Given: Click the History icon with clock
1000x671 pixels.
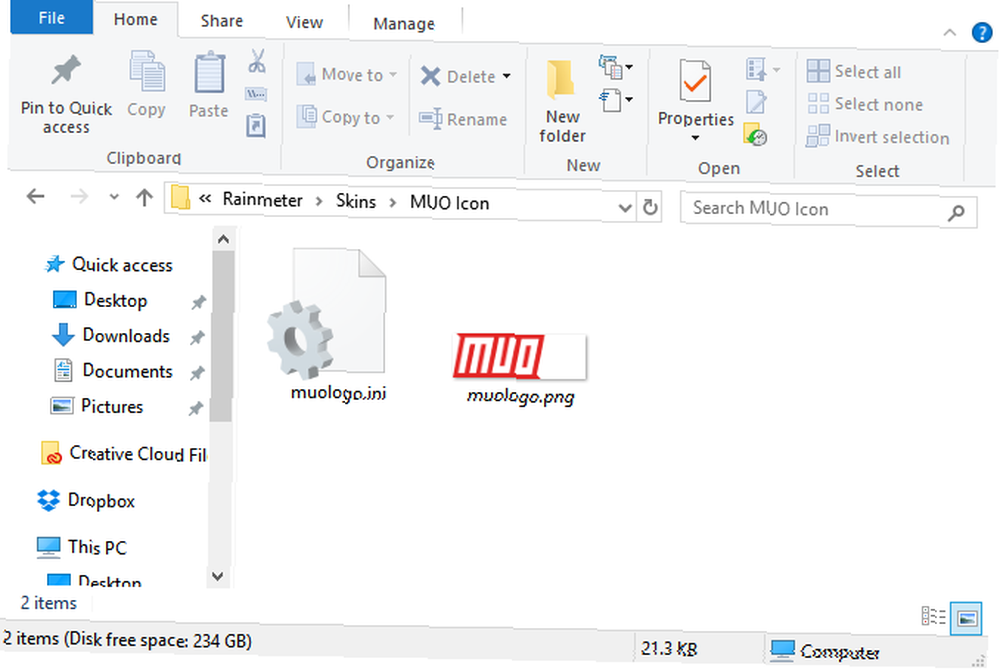Looking at the screenshot, I should pyautogui.click(x=755, y=135).
